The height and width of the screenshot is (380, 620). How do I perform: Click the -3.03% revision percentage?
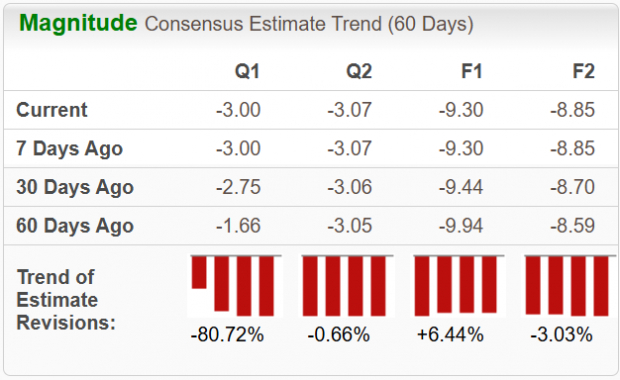561,335
